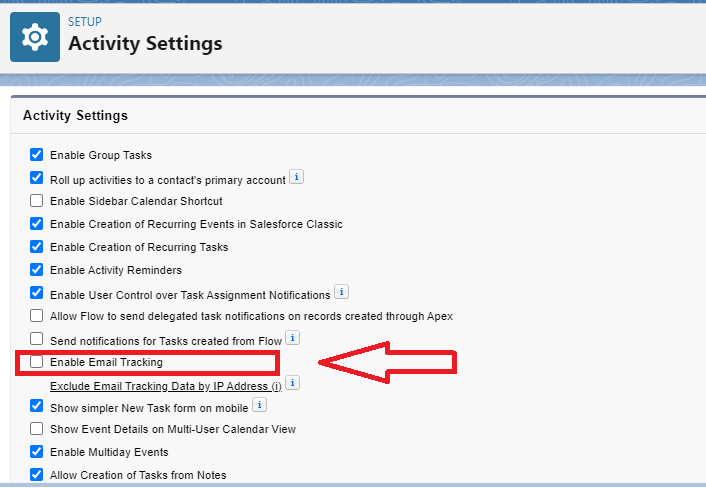Show info for simpler New Task form
The width and height of the screenshot is (706, 488).
pyautogui.click(x=259, y=405)
